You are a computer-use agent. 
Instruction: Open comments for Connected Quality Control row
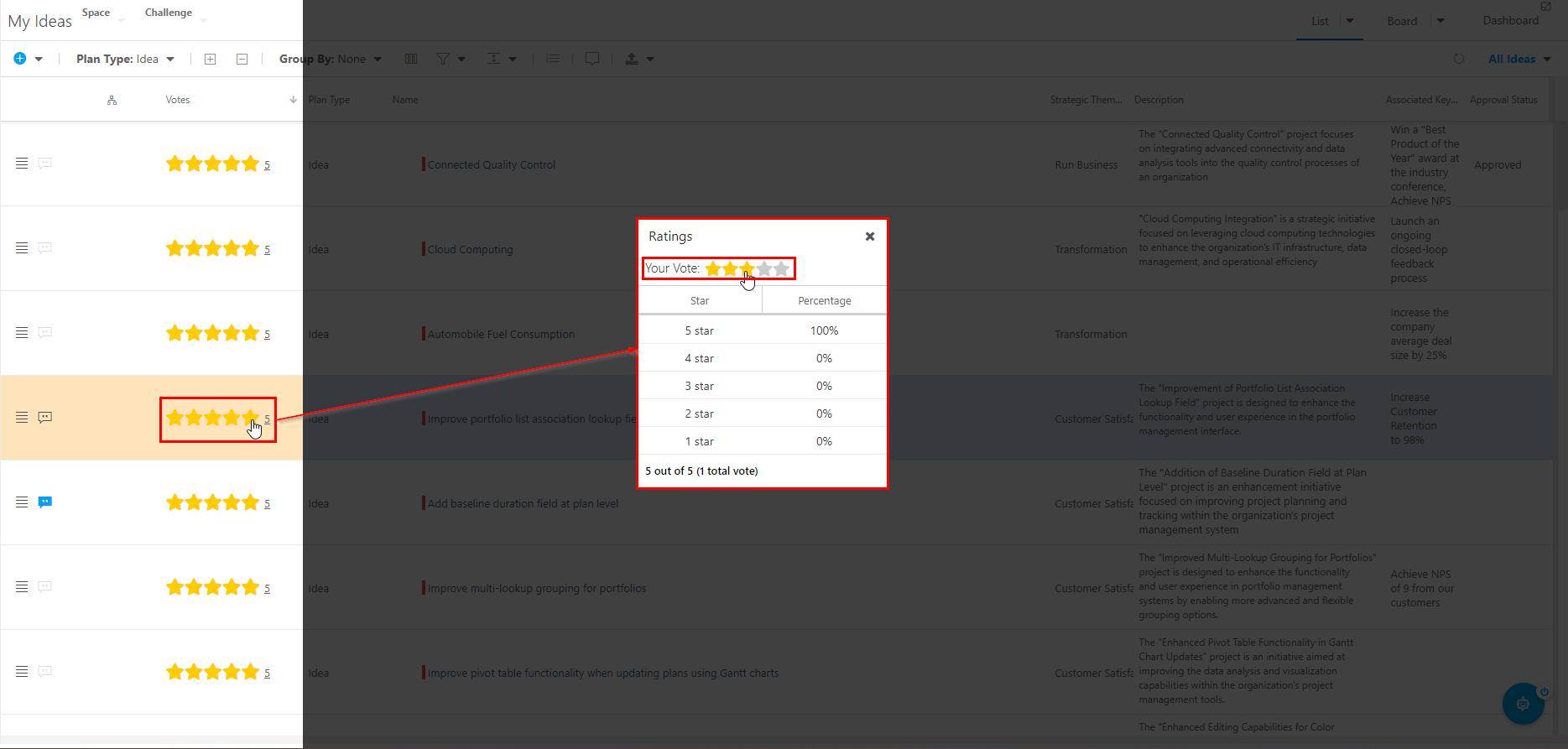[45, 164]
